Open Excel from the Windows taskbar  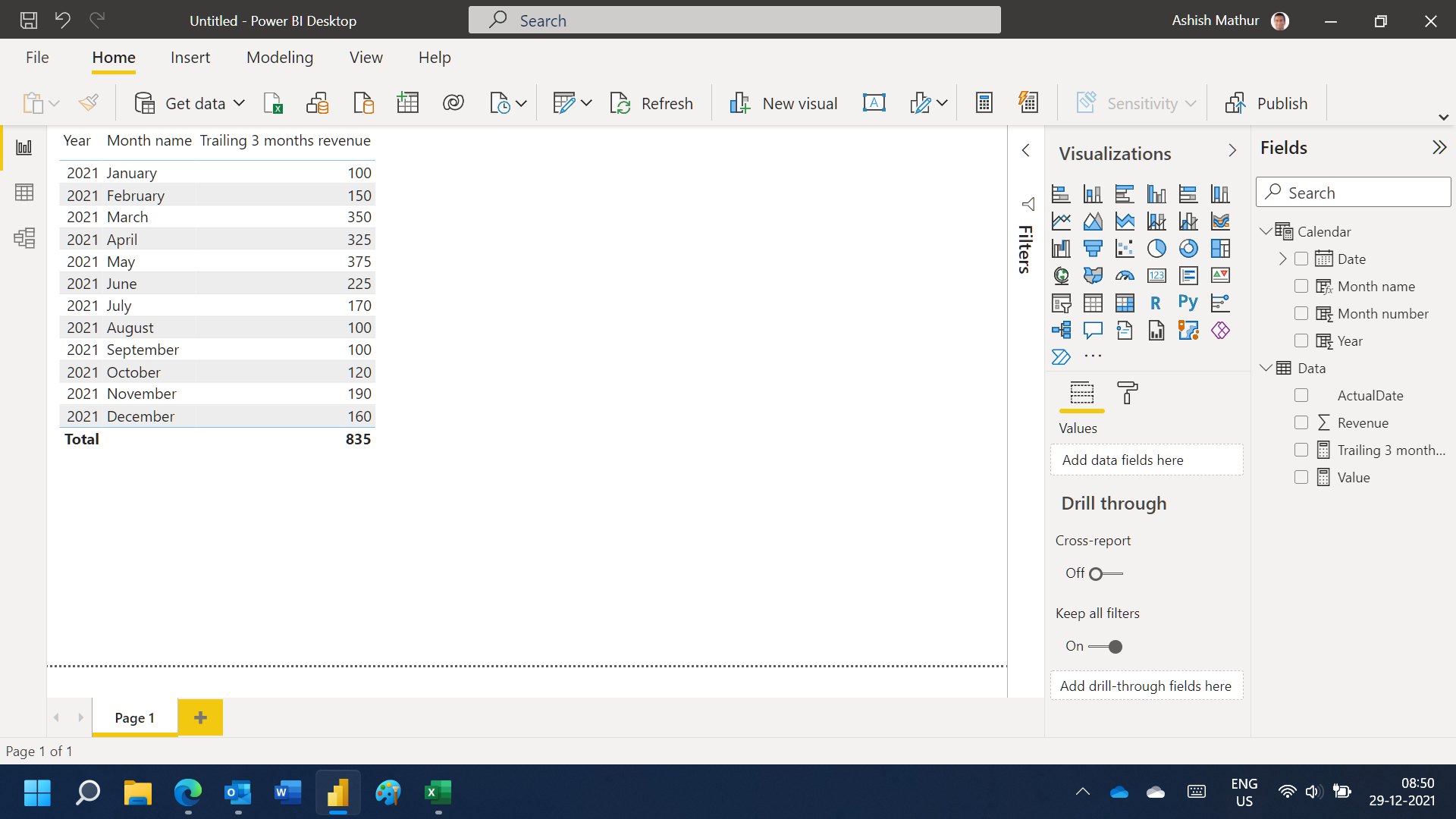(x=438, y=793)
